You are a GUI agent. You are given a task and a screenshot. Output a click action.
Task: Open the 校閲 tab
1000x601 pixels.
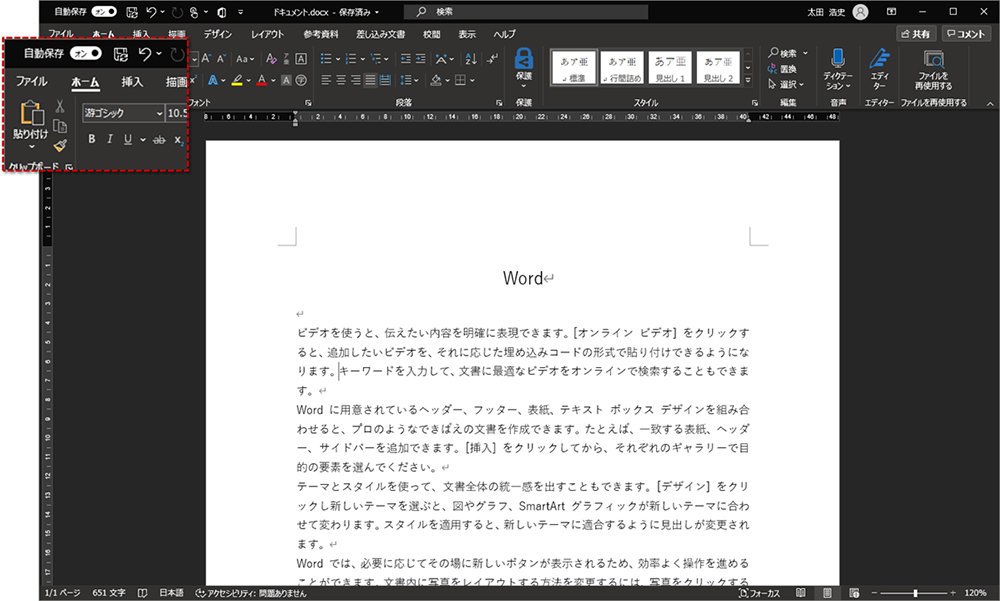432,34
